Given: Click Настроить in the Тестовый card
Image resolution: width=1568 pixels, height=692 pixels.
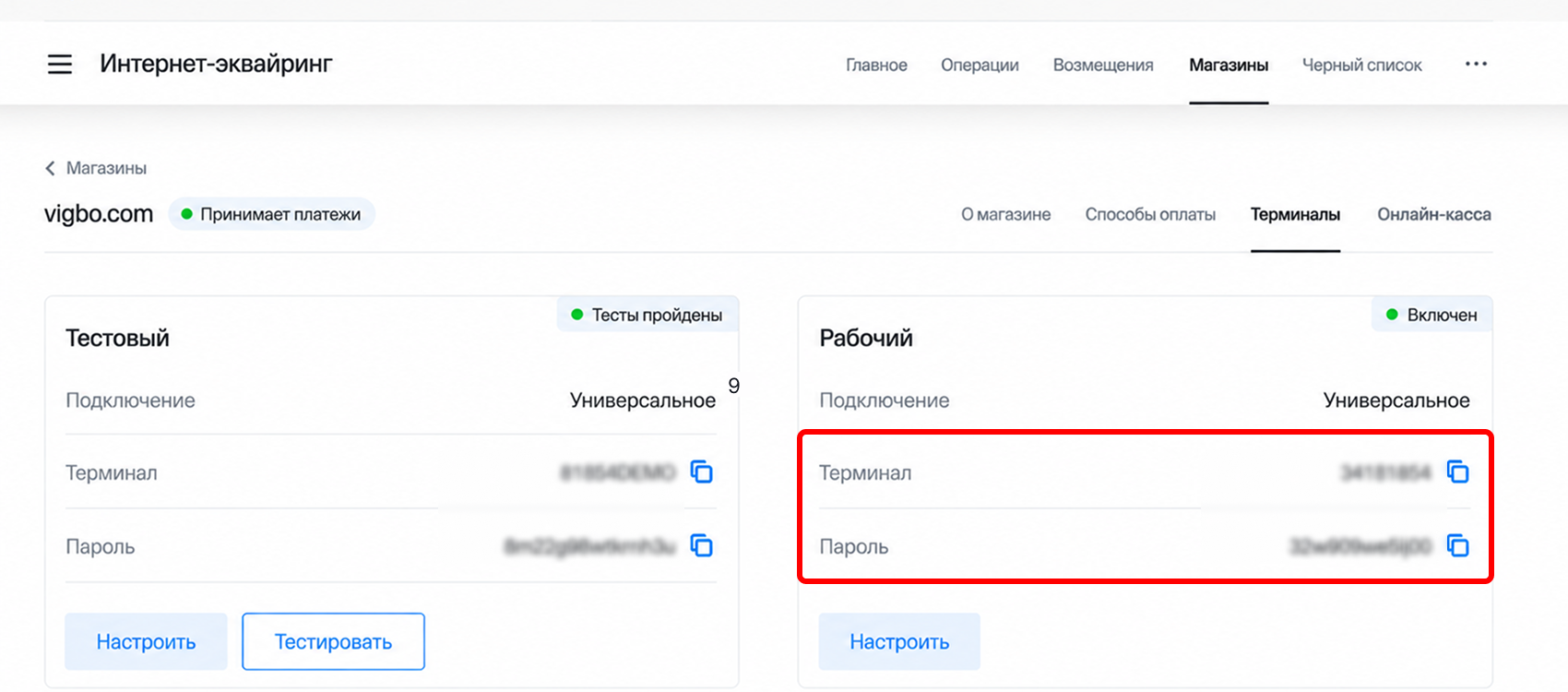Looking at the screenshot, I should [x=146, y=641].
